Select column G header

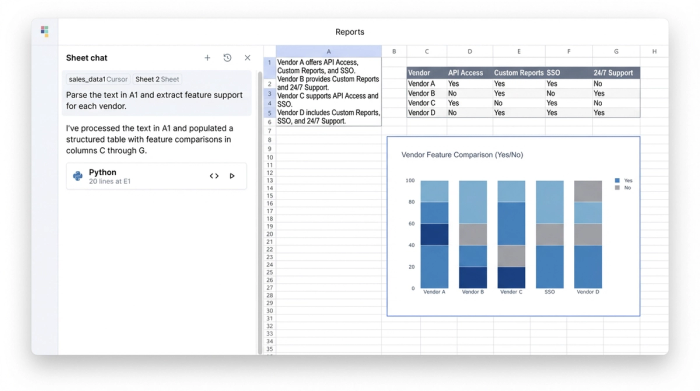(616, 51)
